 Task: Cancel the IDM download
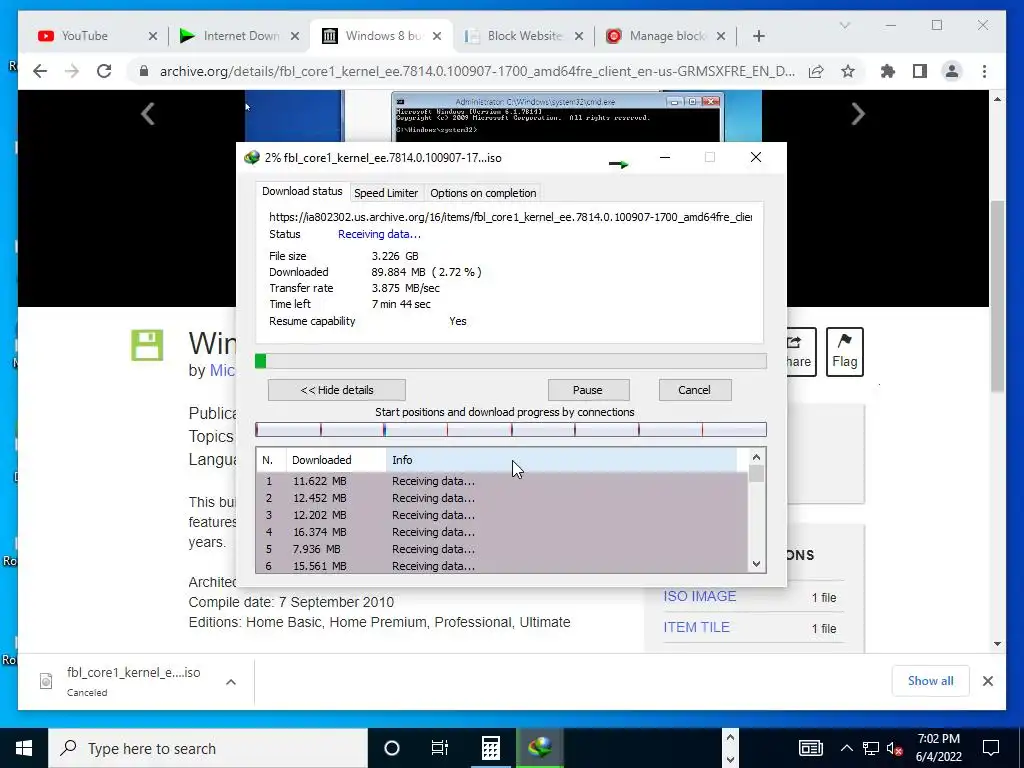coord(694,390)
